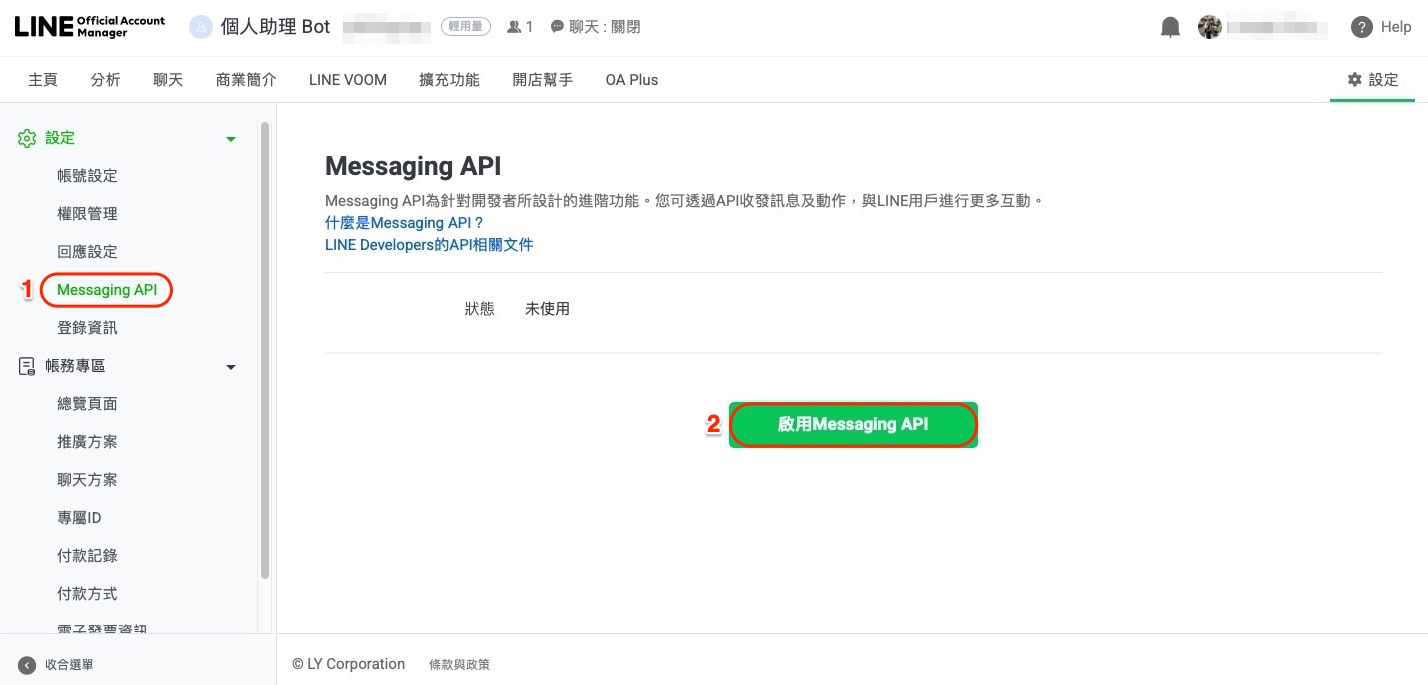Click the sidebar vertical scrollbar
1428x685 pixels.
tap(264, 350)
